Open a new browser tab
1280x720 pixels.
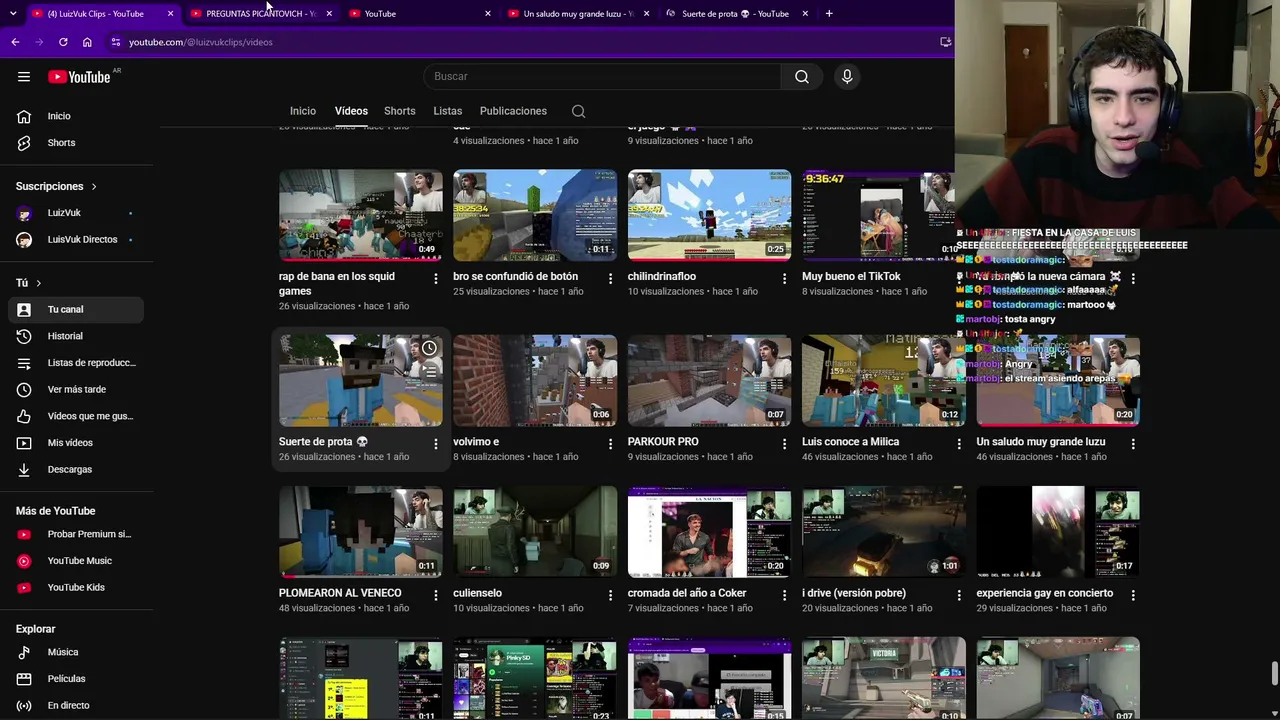click(x=829, y=13)
